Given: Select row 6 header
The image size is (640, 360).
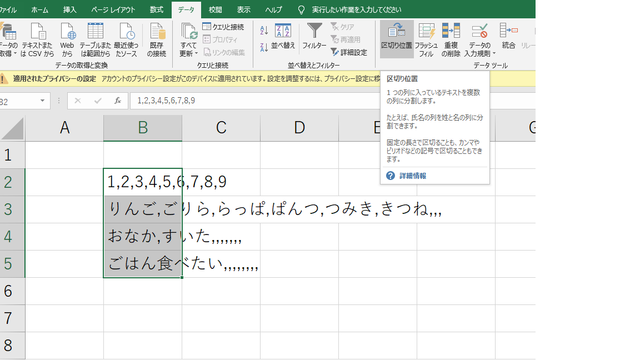Looking at the screenshot, I should (x=12, y=291).
